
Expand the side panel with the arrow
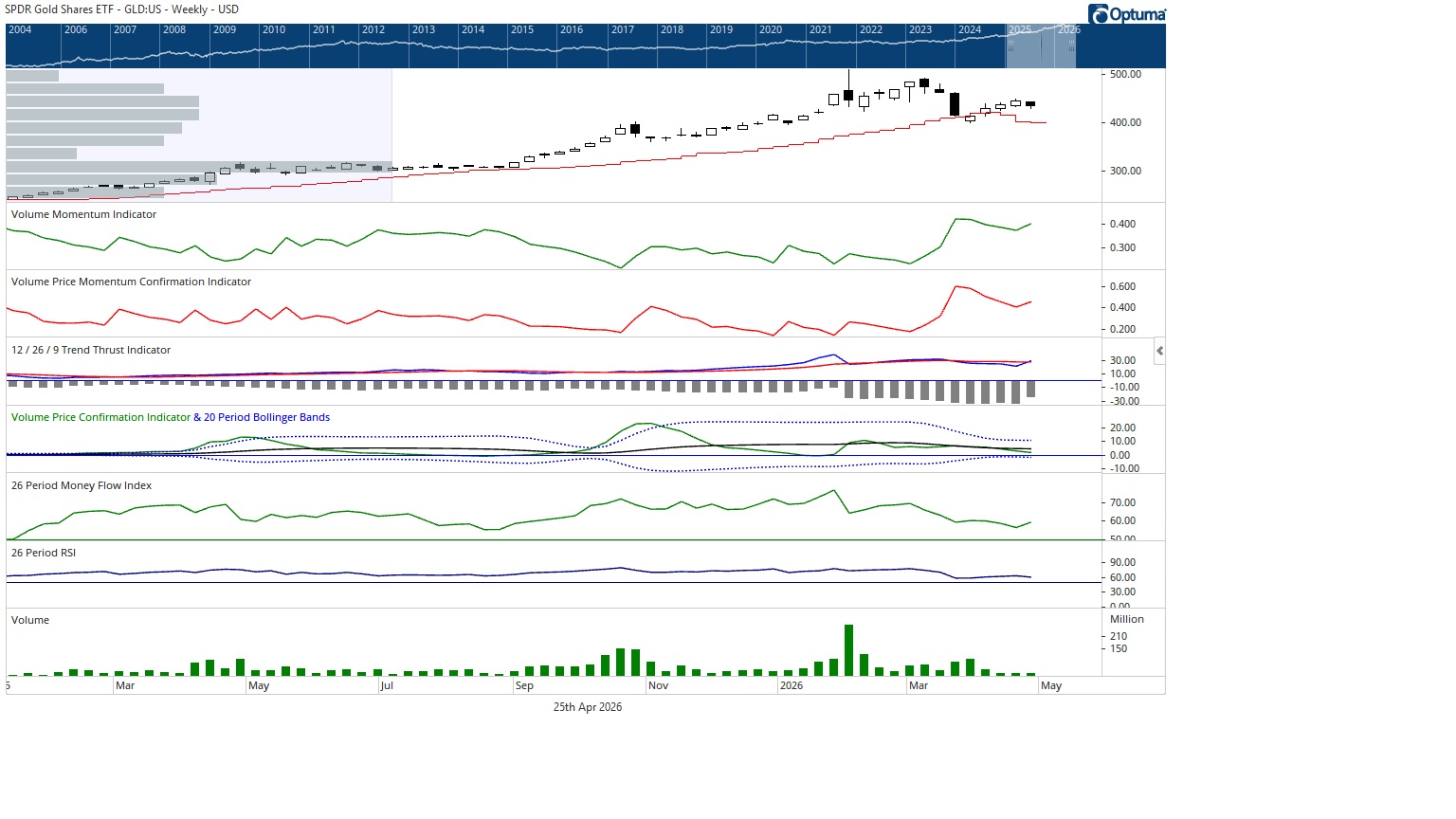(1159, 351)
